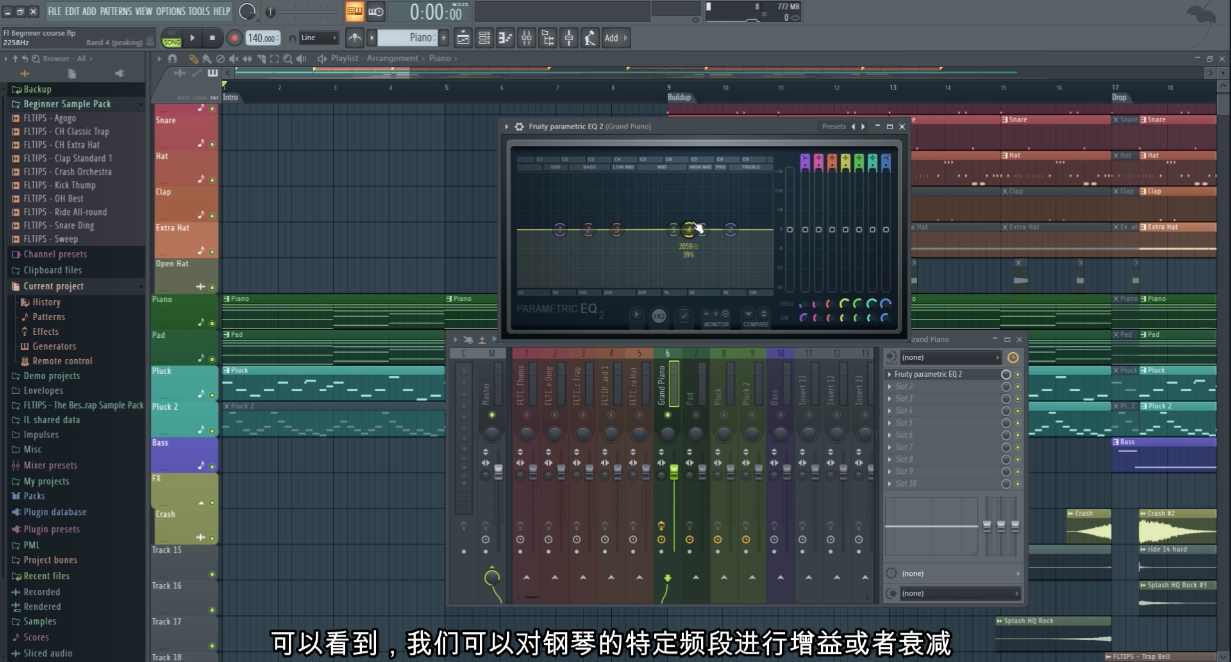Open the snap Line dropdown
1231x662 pixels.
tap(318, 38)
